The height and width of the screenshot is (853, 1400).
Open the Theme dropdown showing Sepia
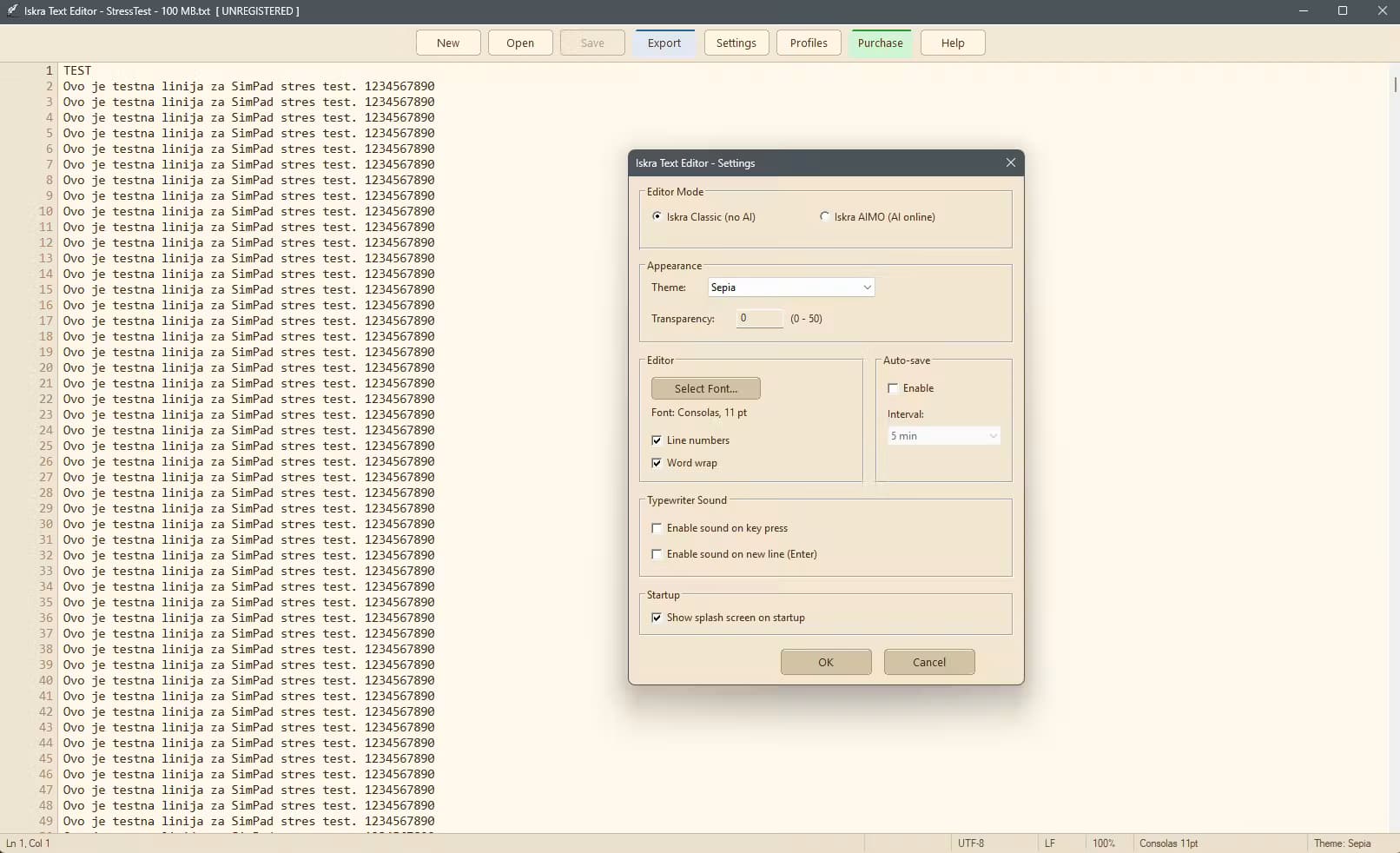pyautogui.click(x=790, y=288)
